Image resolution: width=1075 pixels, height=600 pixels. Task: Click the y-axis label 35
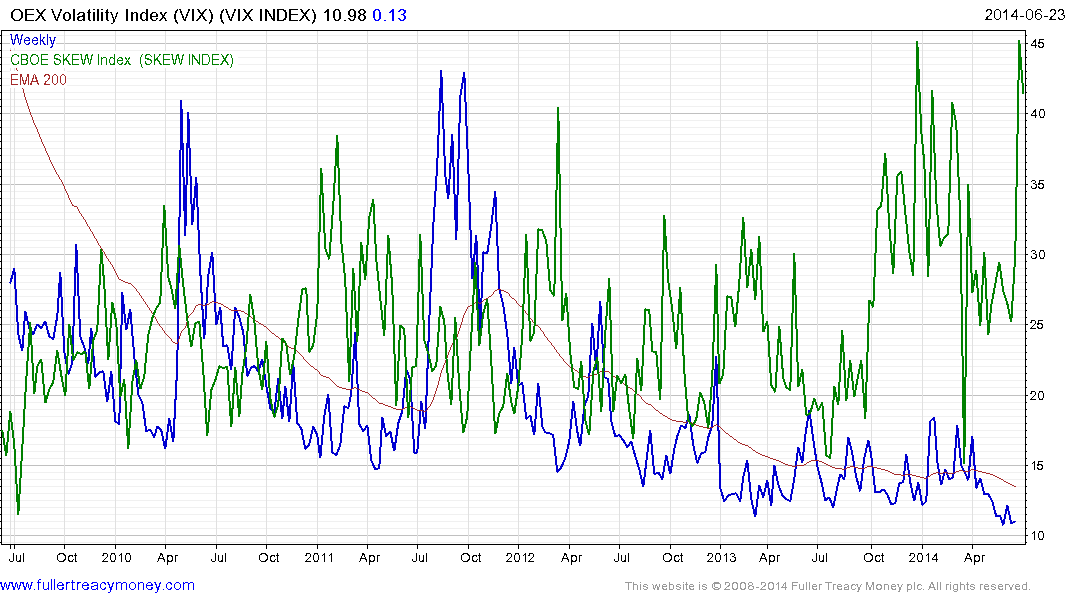tap(1037, 184)
